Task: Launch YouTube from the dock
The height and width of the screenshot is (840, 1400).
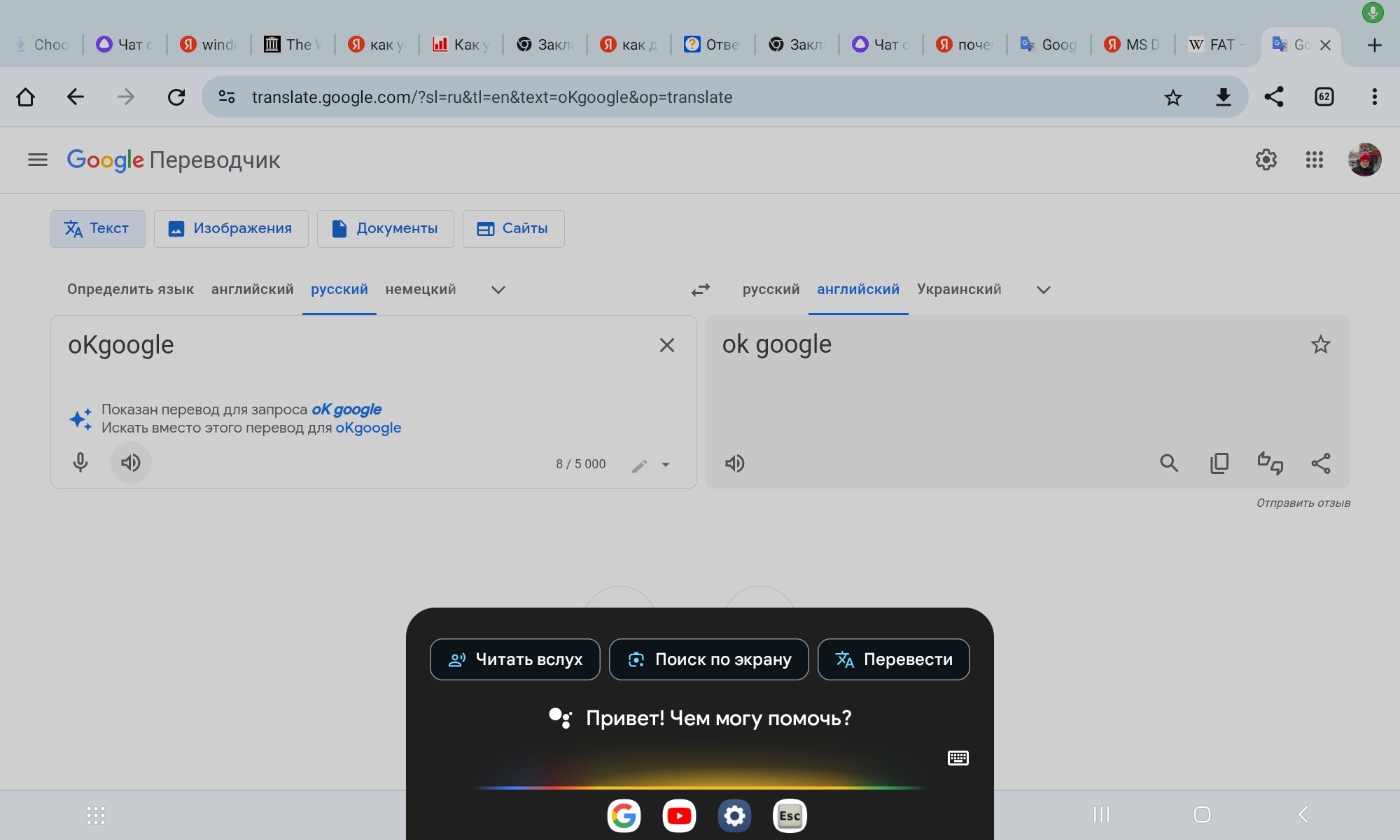Action: tap(679, 815)
